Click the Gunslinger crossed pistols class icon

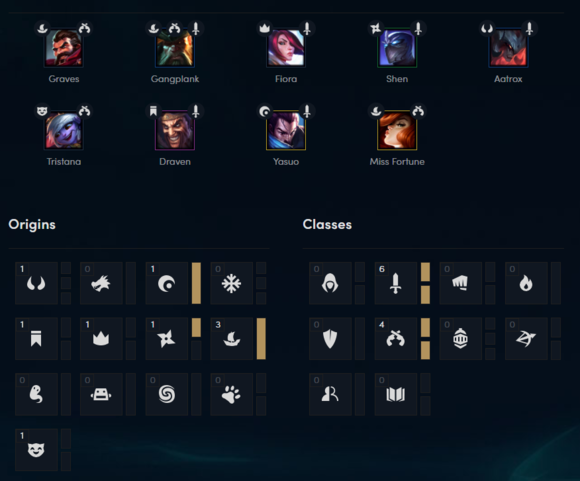tap(395, 339)
